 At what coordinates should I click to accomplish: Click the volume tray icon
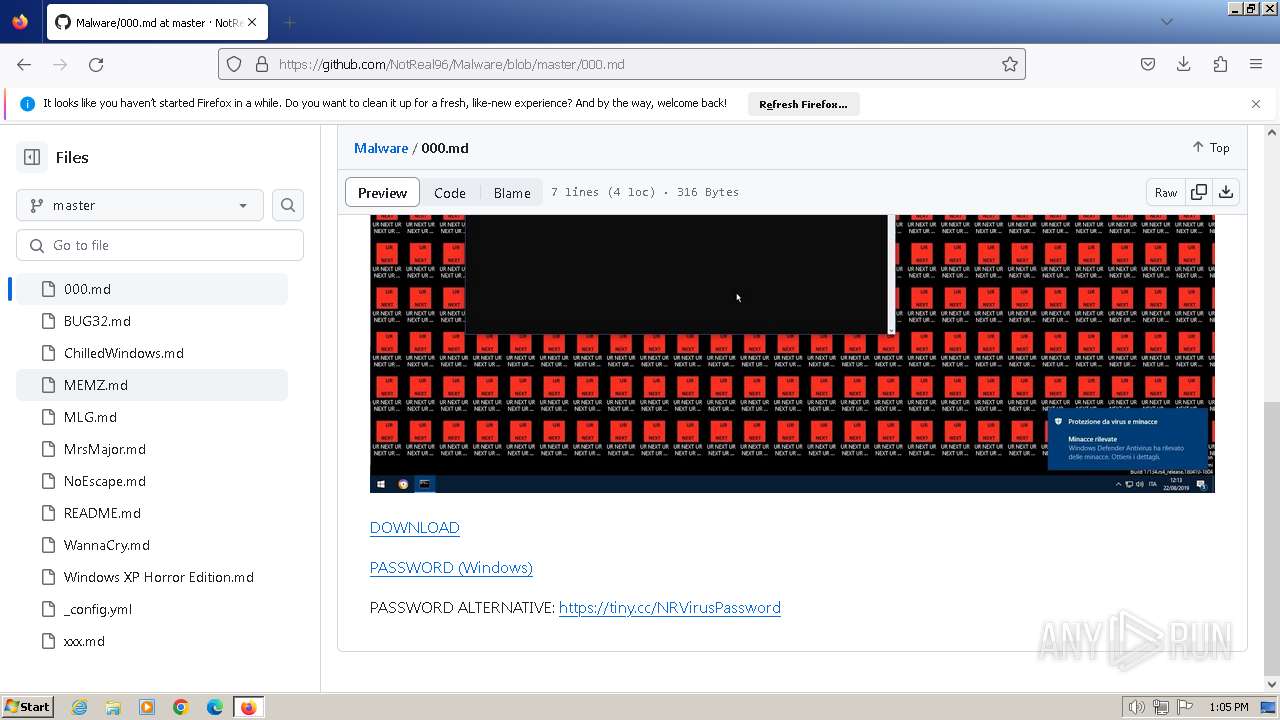click(x=1137, y=707)
